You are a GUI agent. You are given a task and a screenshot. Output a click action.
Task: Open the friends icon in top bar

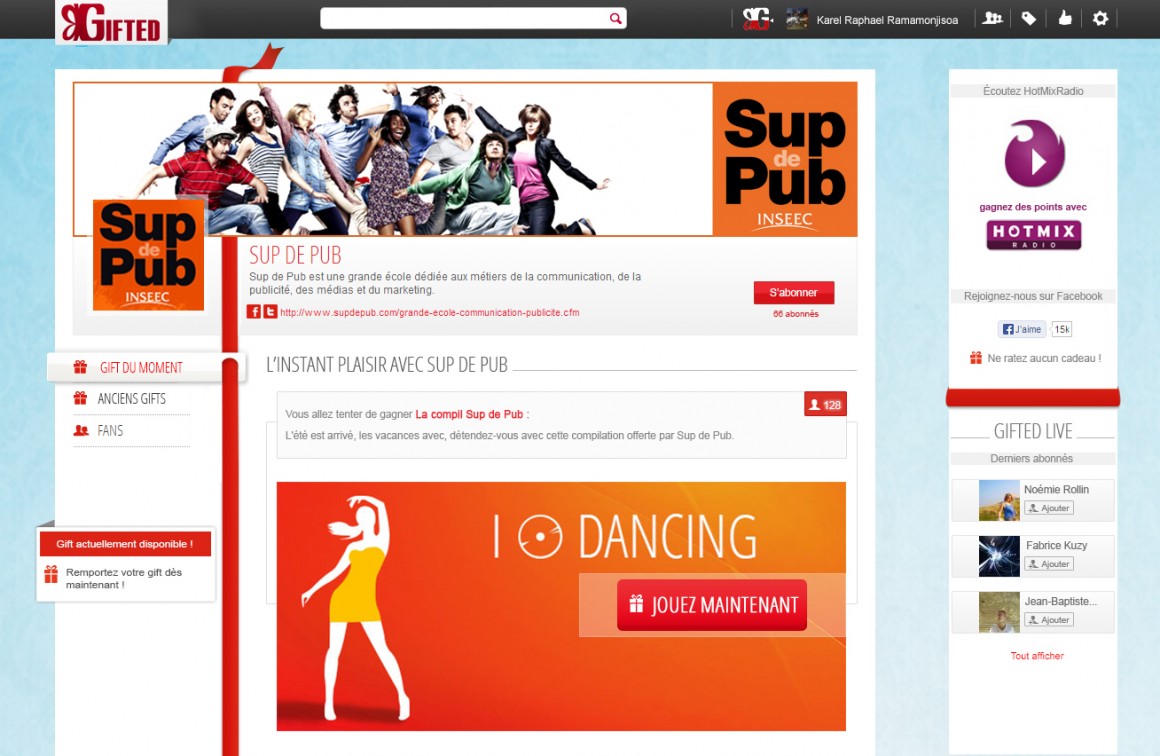992,18
